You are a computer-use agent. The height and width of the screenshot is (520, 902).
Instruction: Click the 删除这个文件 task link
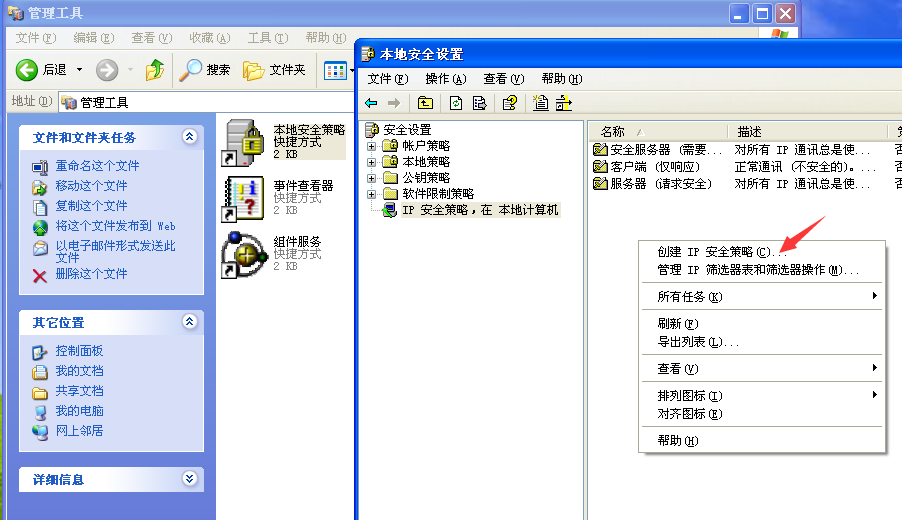point(91,274)
